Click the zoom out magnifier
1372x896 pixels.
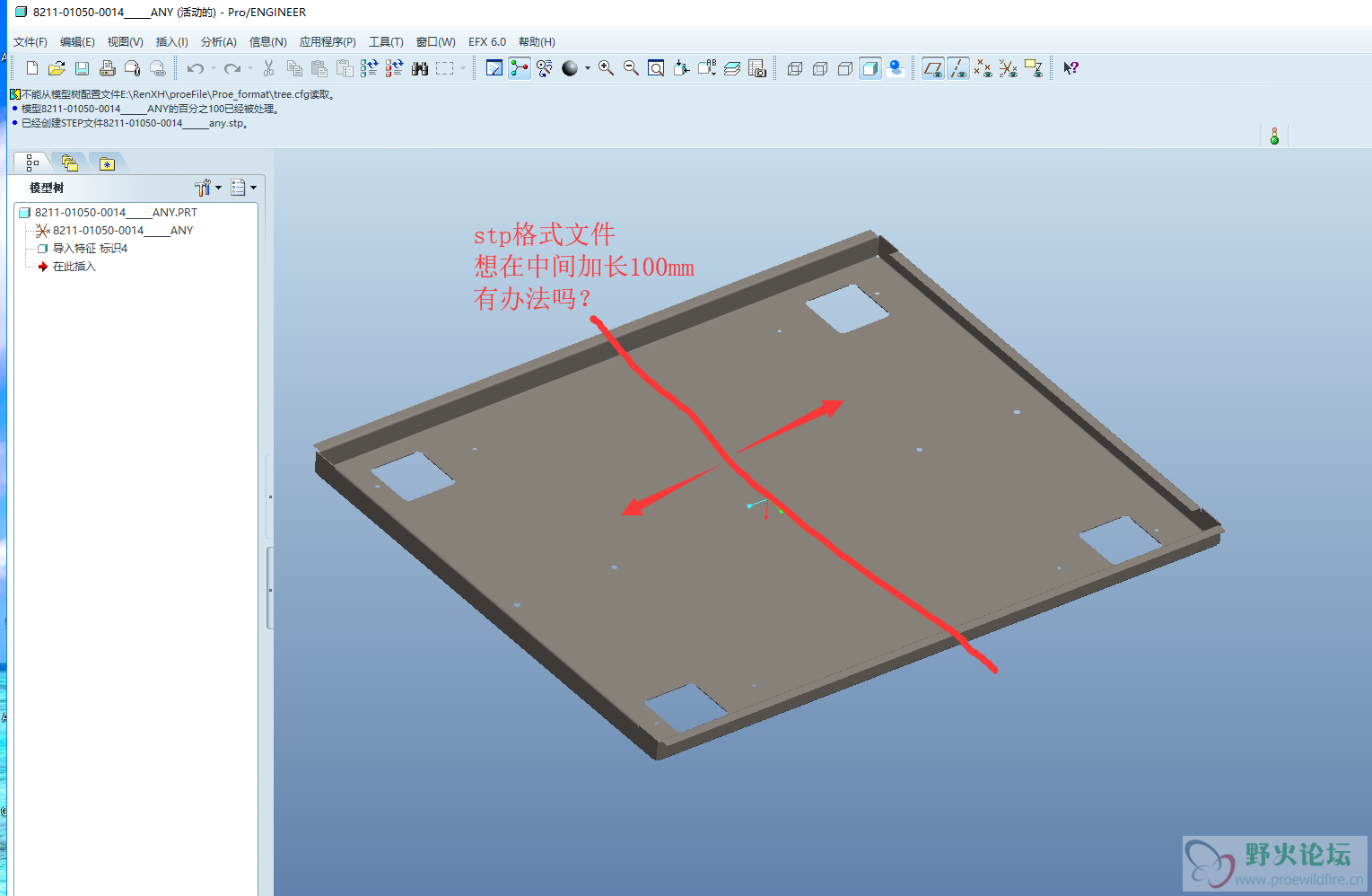(632, 68)
